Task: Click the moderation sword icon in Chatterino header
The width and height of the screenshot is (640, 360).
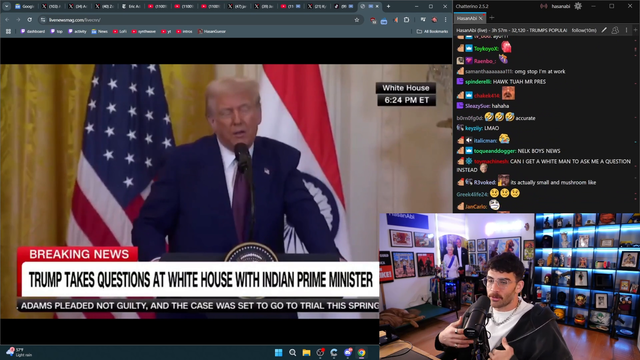Action: [x=604, y=30]
